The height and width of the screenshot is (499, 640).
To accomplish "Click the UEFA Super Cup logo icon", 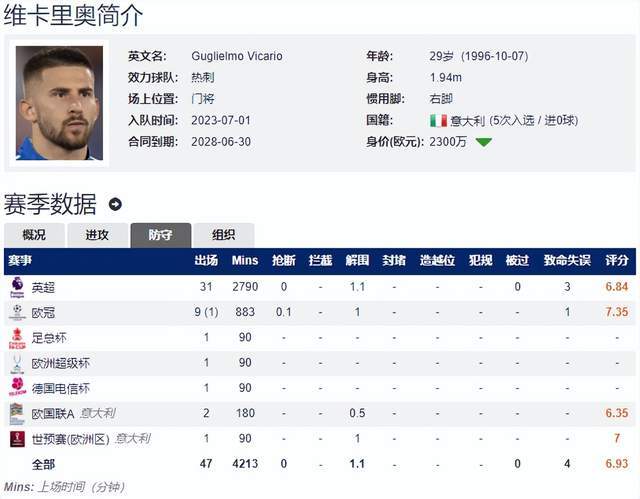I will [17, 363].
